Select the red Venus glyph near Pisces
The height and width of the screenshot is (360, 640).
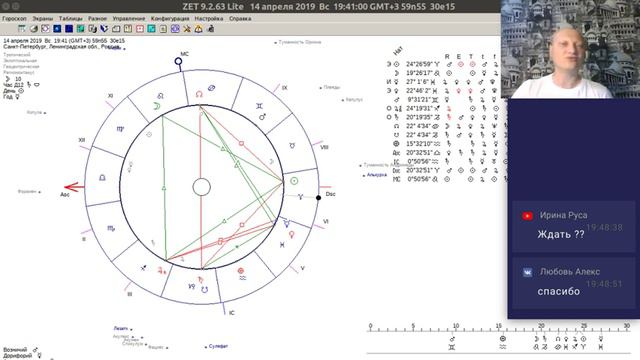(292, 234)
